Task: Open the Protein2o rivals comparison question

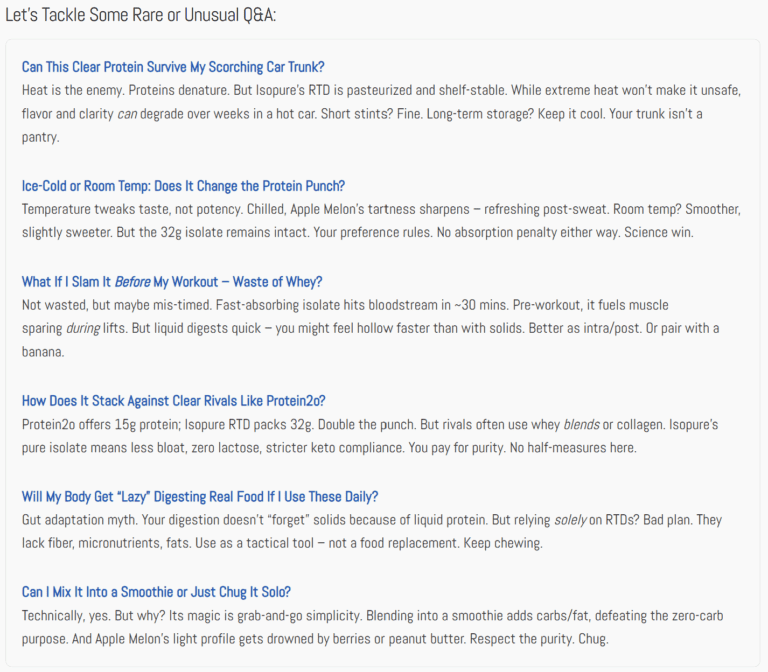Action: tap(187, 401)
